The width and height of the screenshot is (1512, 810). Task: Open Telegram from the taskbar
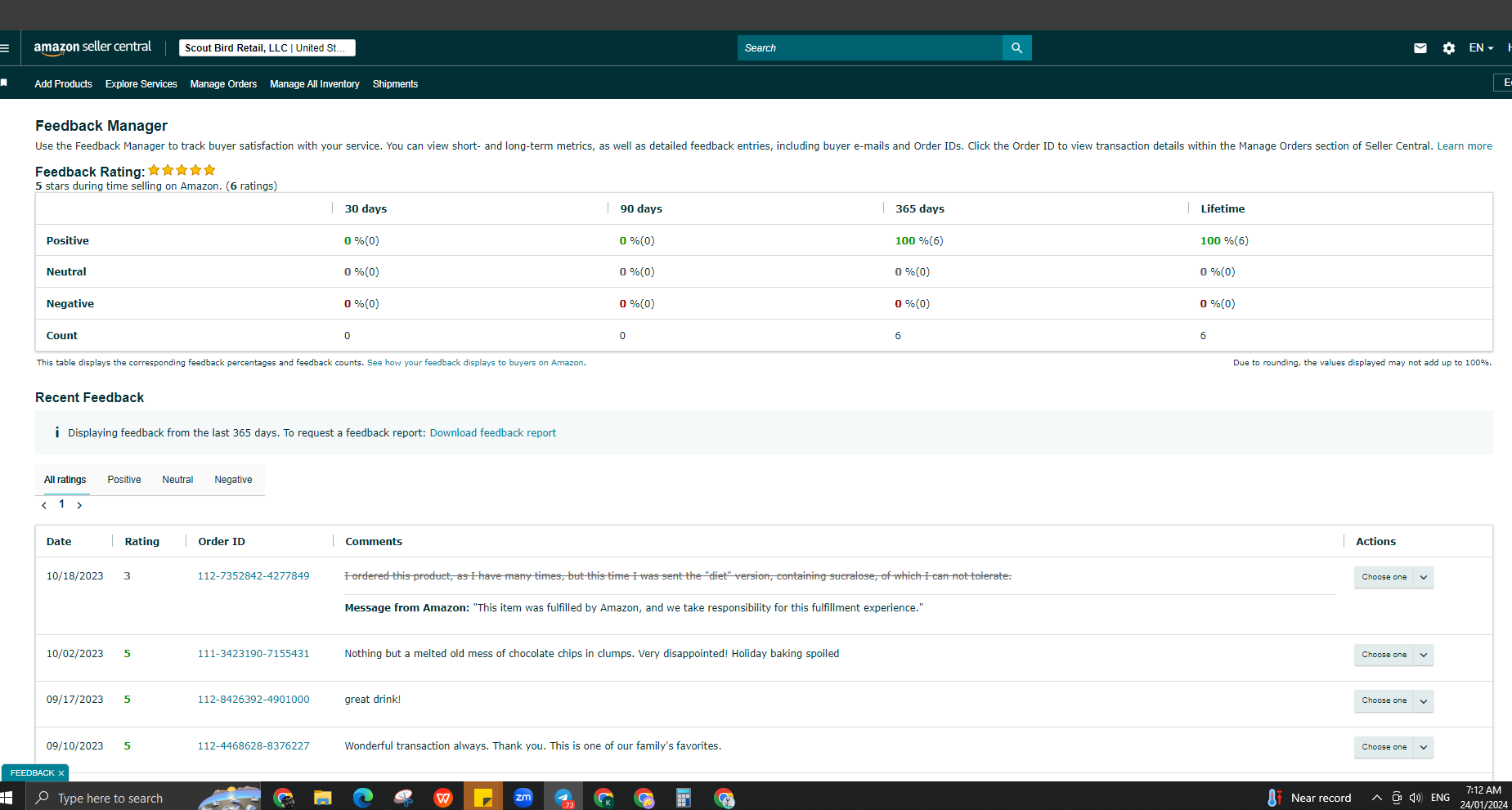(563, 798)
